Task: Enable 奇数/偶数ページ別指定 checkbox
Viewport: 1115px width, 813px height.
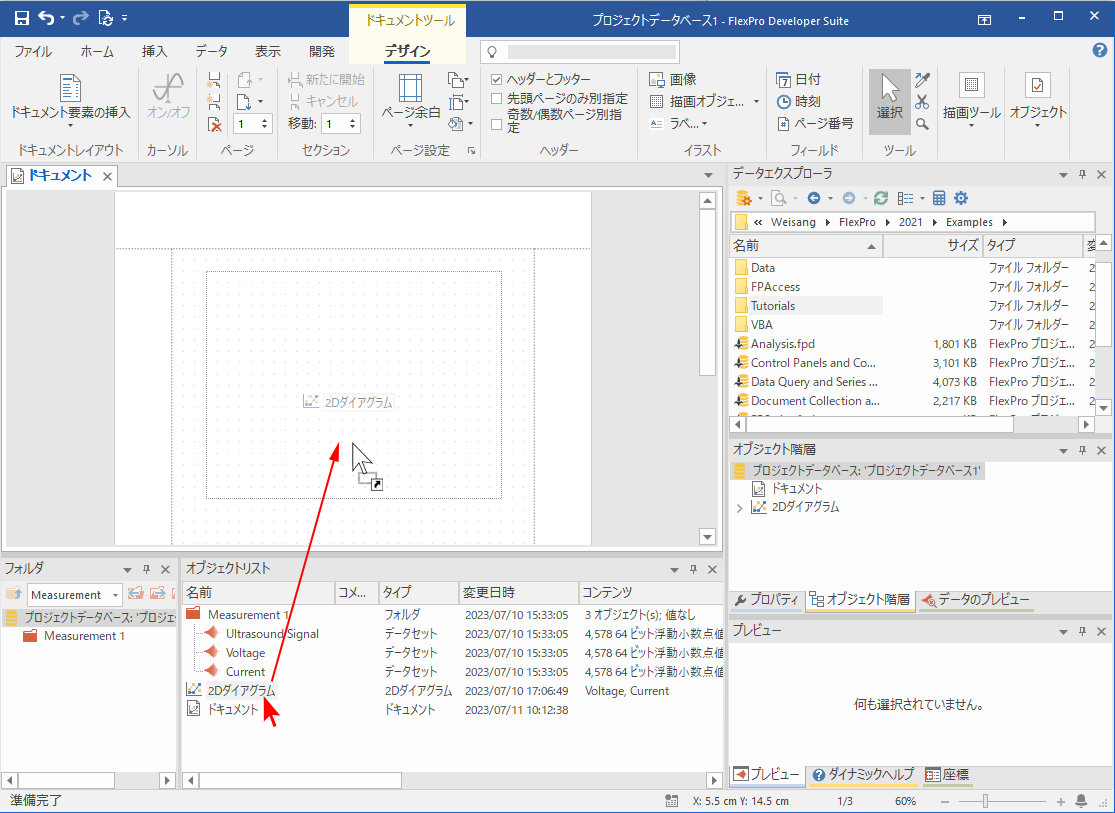Action: (x=497, y=124)
